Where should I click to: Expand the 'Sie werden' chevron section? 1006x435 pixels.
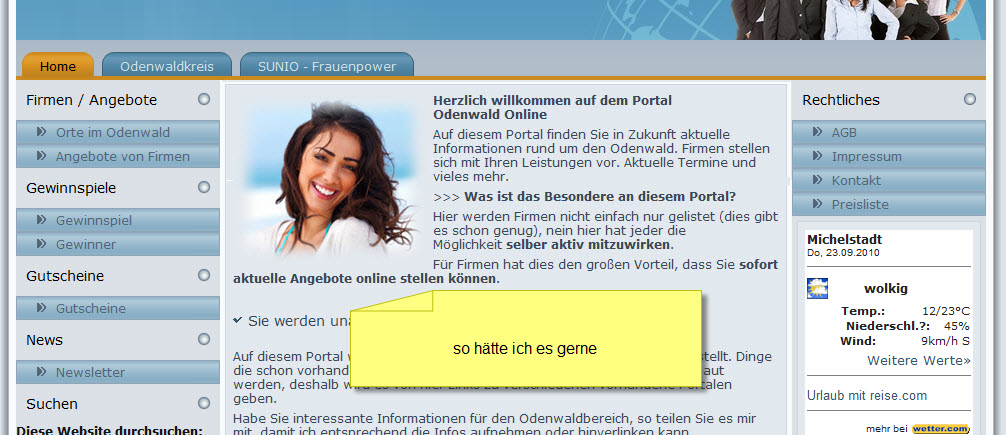[237, 321]
